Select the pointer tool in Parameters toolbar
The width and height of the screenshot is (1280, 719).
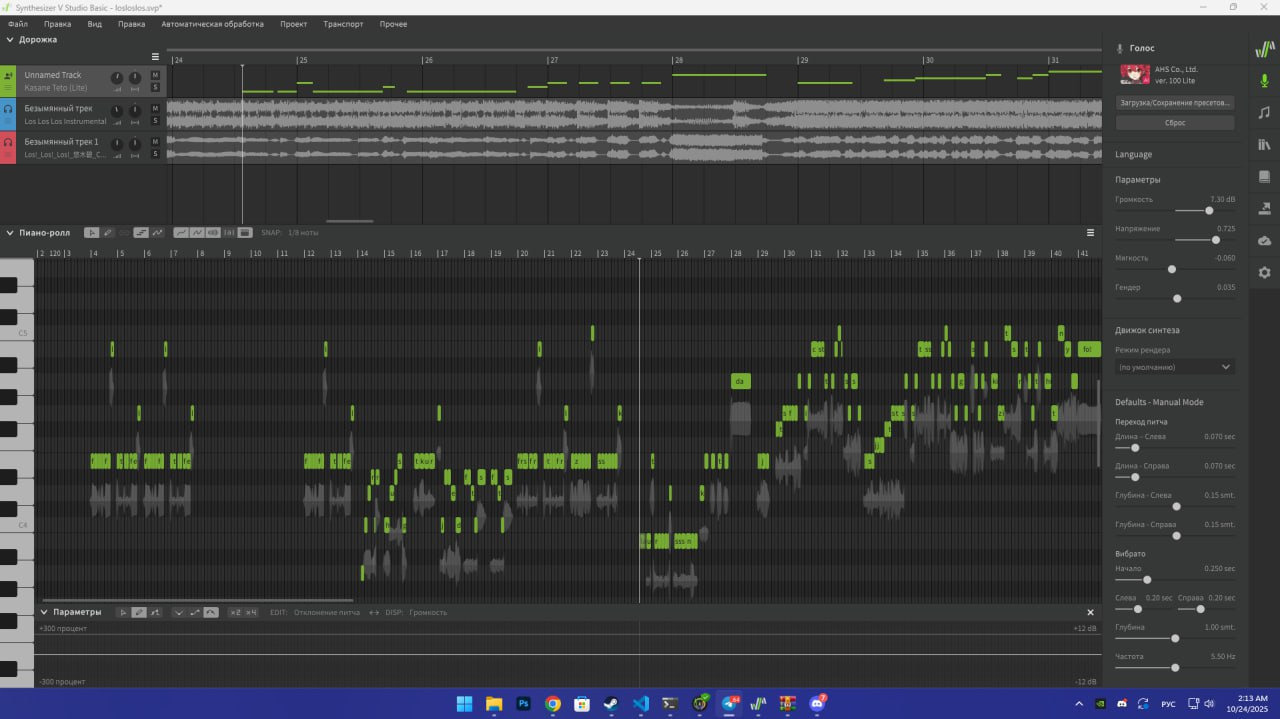pyautogui.click(x=122, y=612)
